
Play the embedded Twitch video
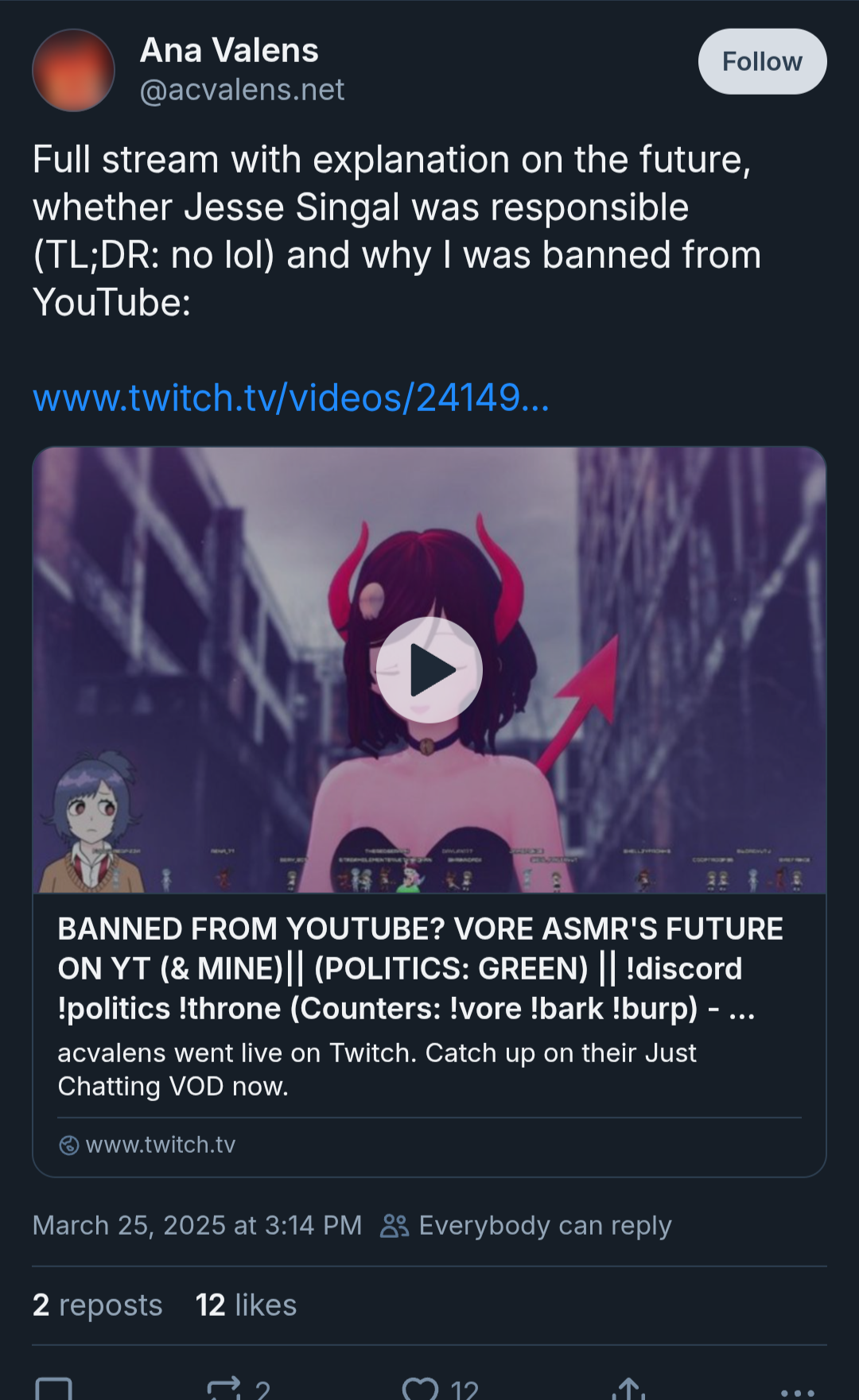coord(429,670)
